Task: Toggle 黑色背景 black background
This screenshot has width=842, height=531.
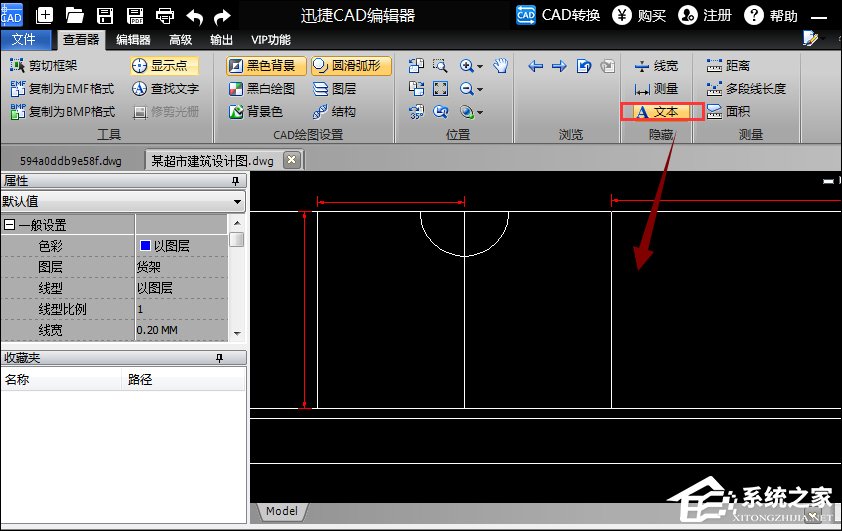Action: tap(266, 66)
